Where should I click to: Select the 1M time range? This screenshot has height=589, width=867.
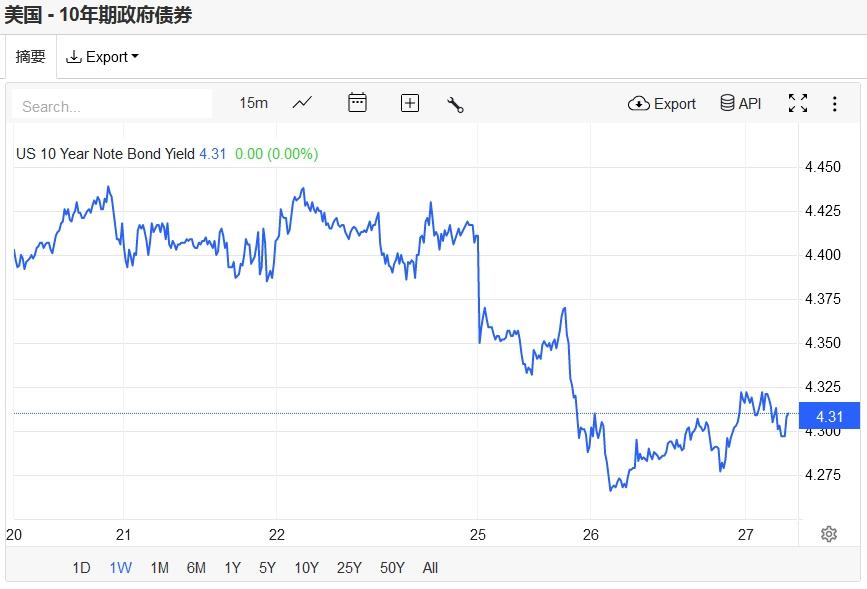pyautogui.click(x=159, y=568)
